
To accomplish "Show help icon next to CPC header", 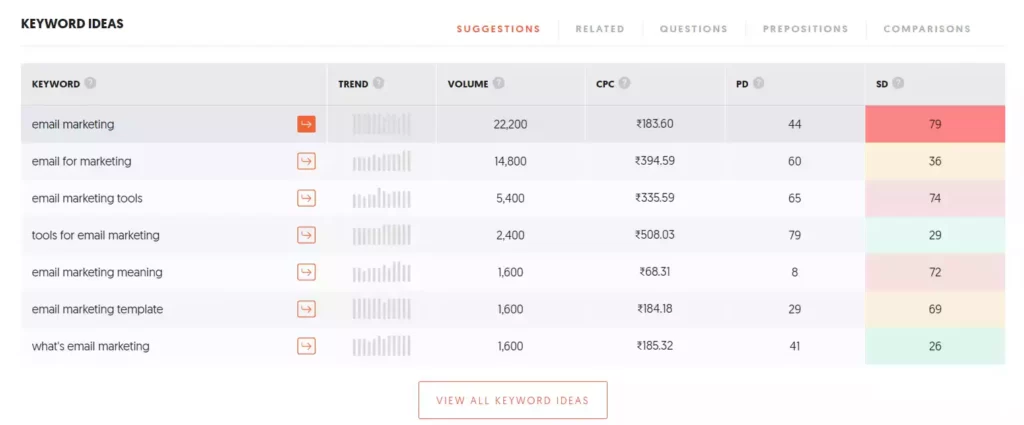I will click(x=624, y=84).
